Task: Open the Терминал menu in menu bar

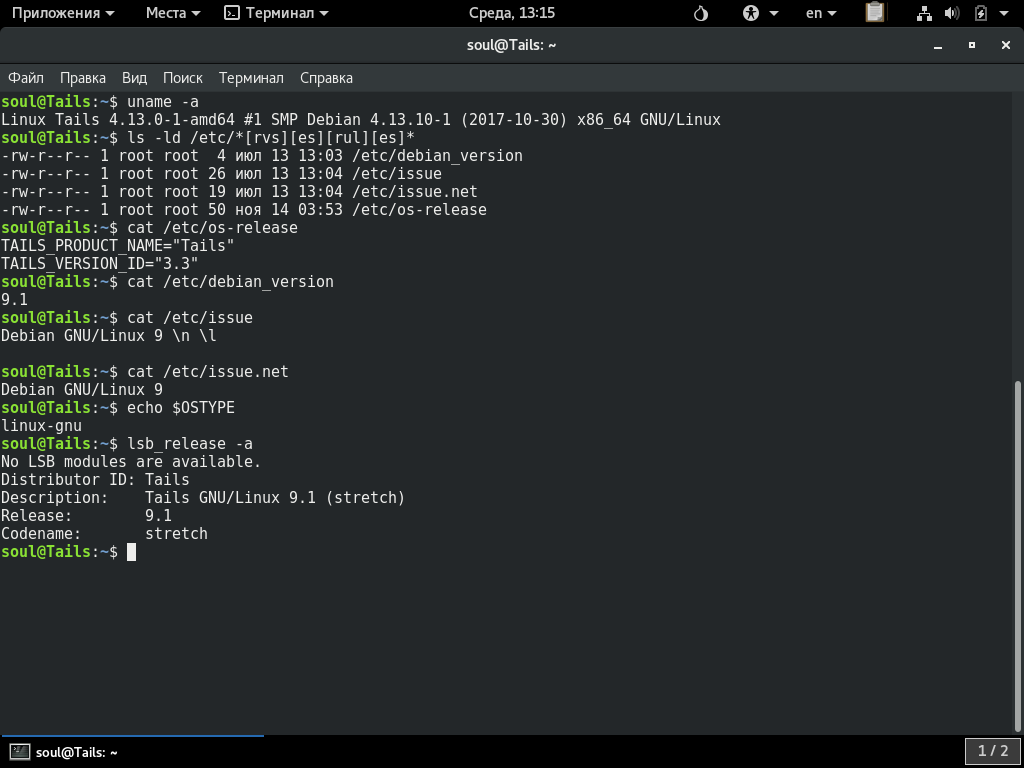Action: [251, 78]
